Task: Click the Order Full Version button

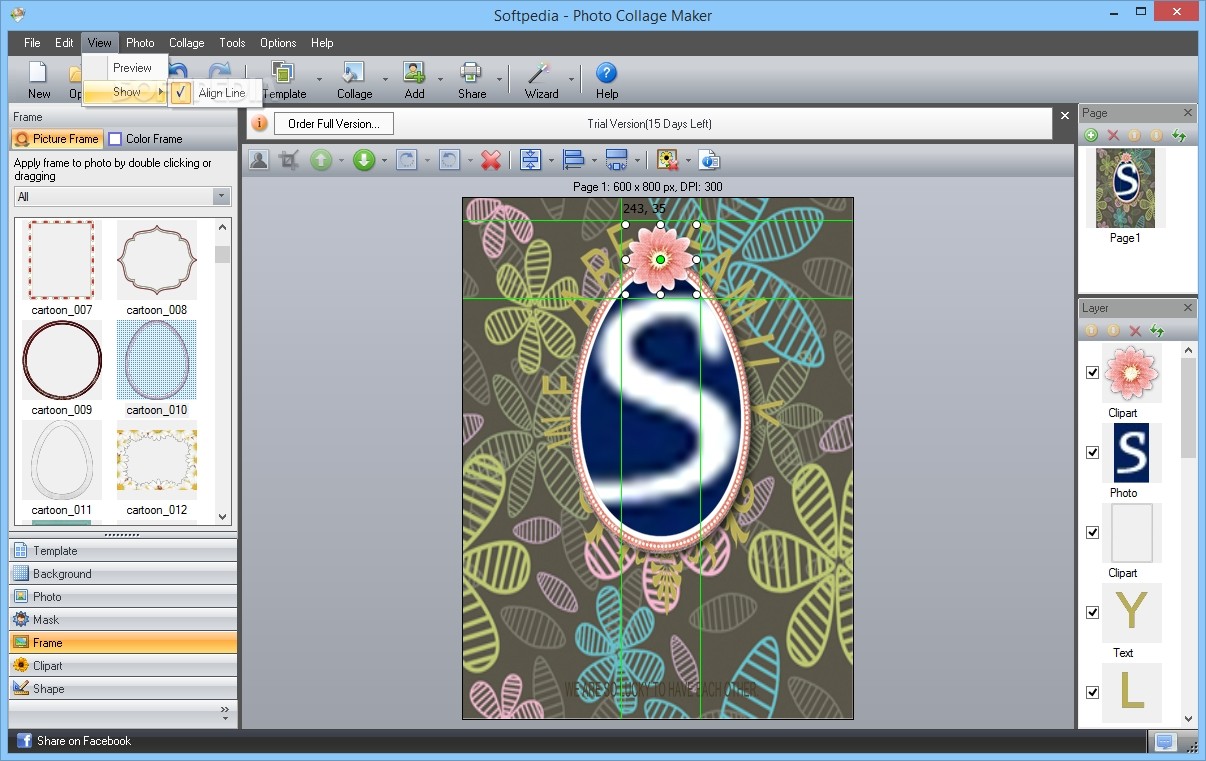Action: [x=334, y=124]
